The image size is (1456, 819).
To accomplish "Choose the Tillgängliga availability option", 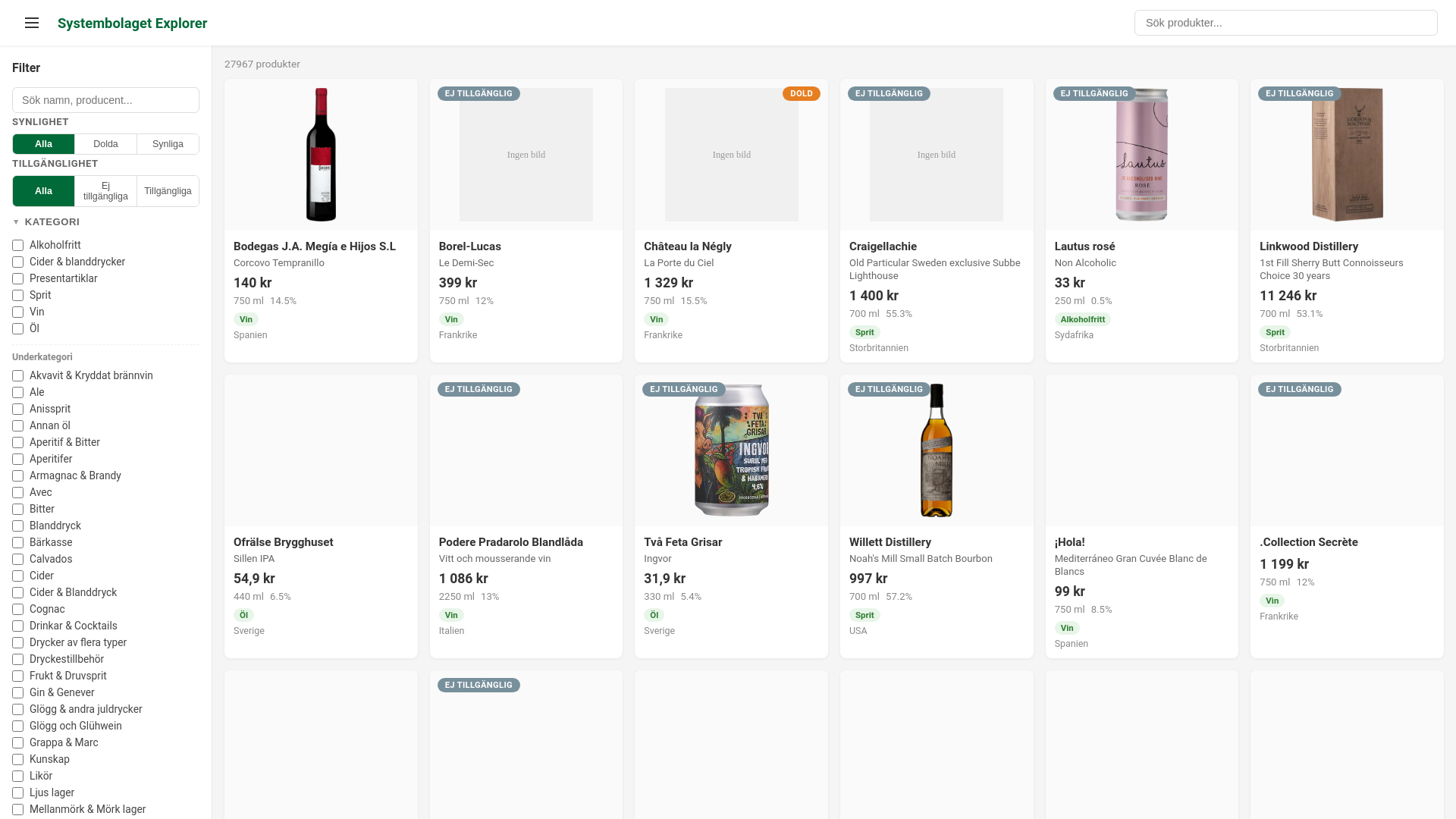I will 168,191.
